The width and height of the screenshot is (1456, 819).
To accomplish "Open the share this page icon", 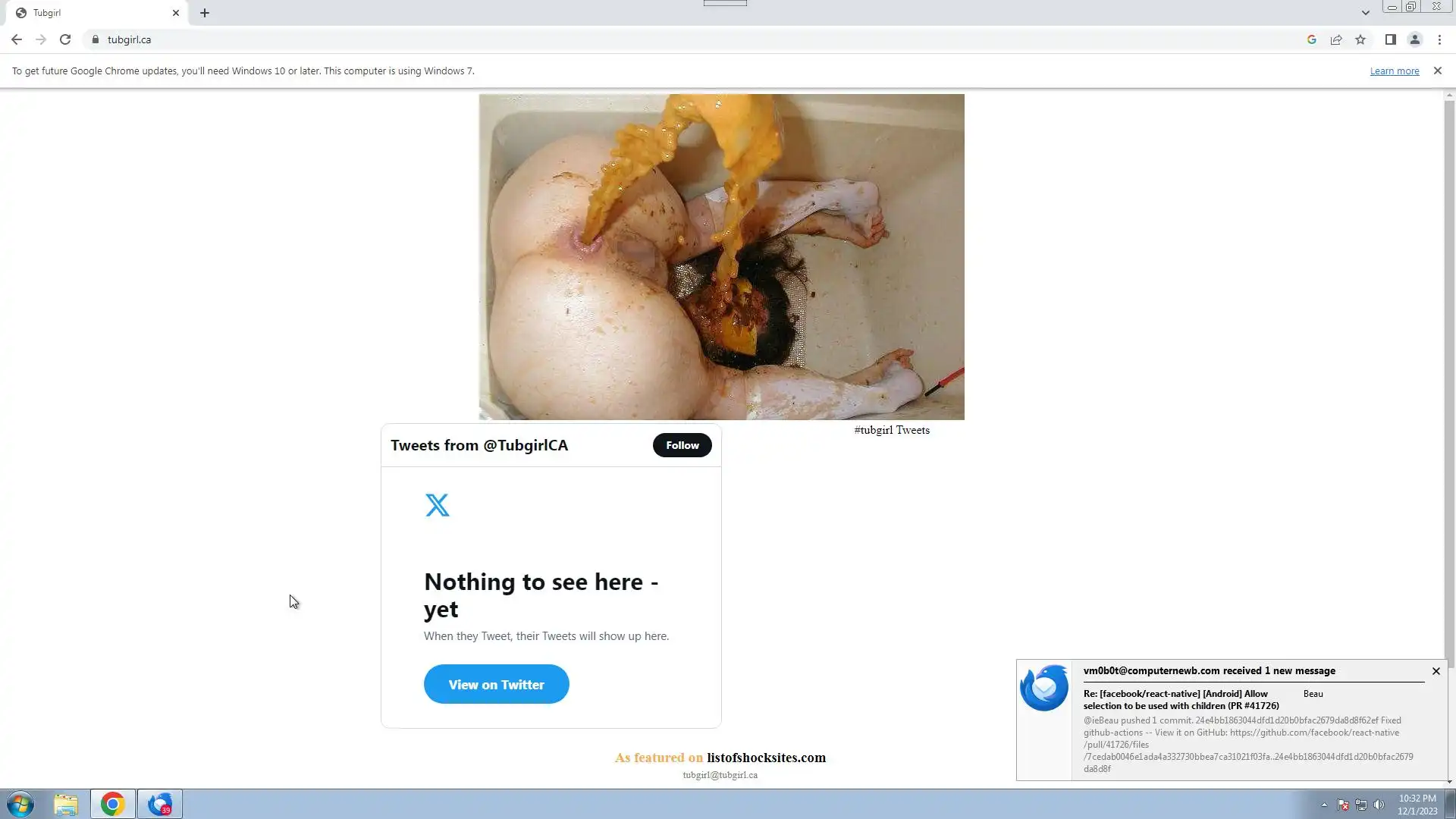I will (x=1336, y=39).
